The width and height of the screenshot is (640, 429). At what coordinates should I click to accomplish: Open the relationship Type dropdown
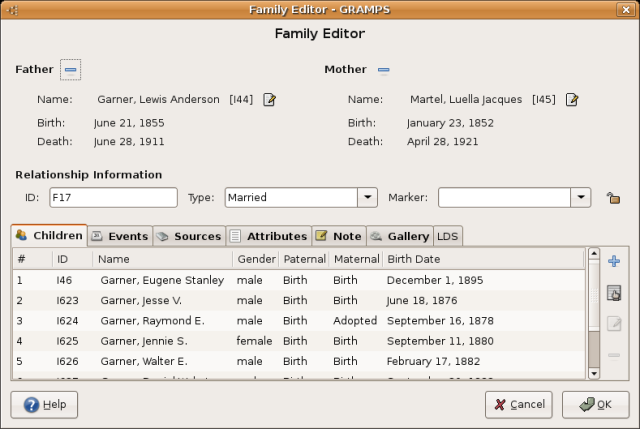(367, 198)
